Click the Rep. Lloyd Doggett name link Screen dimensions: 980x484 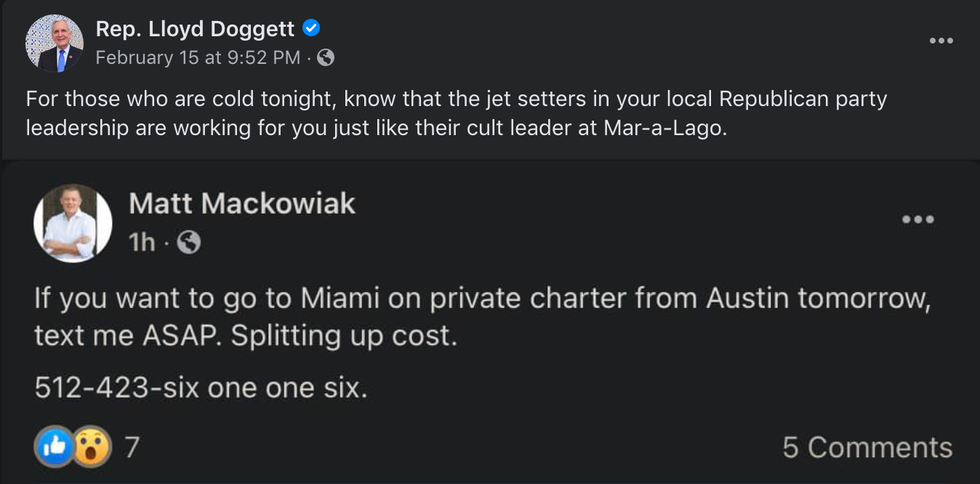point(195,29)
